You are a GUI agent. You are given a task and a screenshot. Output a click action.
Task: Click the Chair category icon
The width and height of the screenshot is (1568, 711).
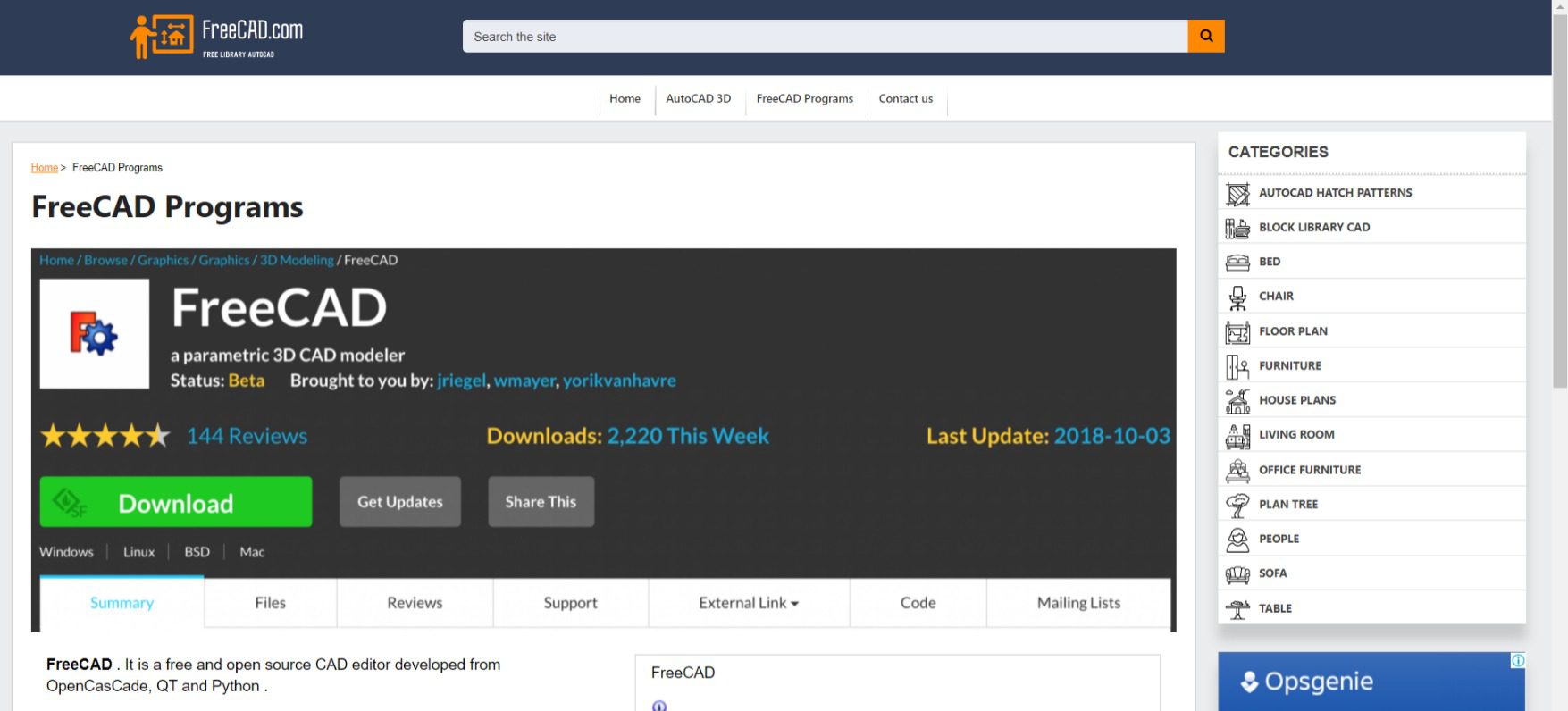click(x=1237, y=297)
